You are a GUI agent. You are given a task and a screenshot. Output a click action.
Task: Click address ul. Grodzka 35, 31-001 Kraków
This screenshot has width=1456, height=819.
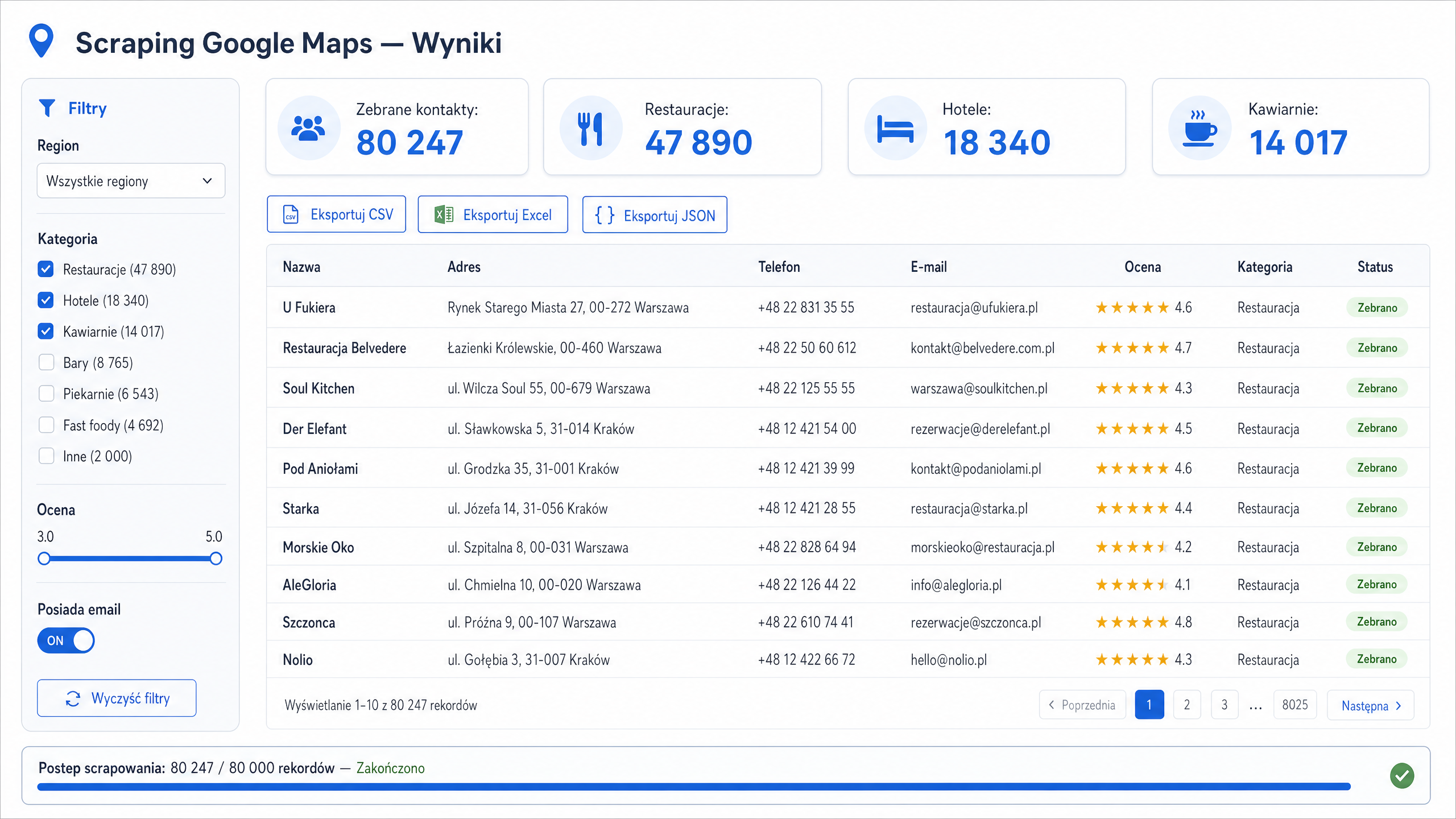click(x=533, y=469)
